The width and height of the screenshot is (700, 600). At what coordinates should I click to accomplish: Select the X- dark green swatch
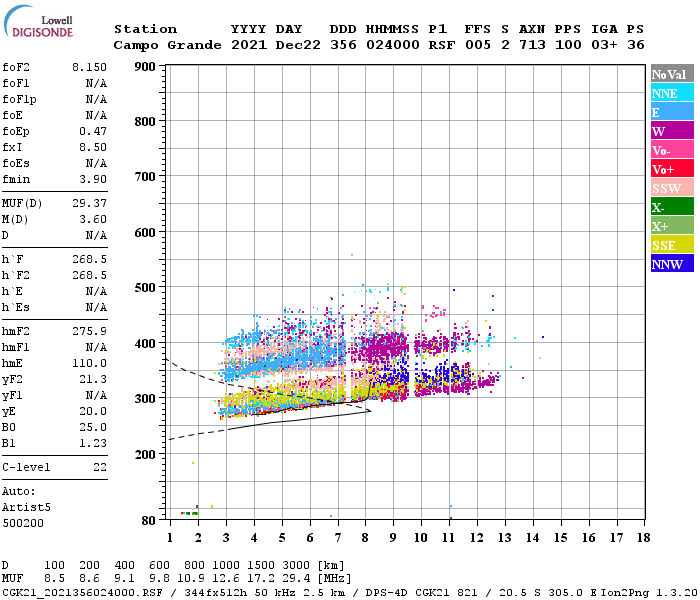672,207
